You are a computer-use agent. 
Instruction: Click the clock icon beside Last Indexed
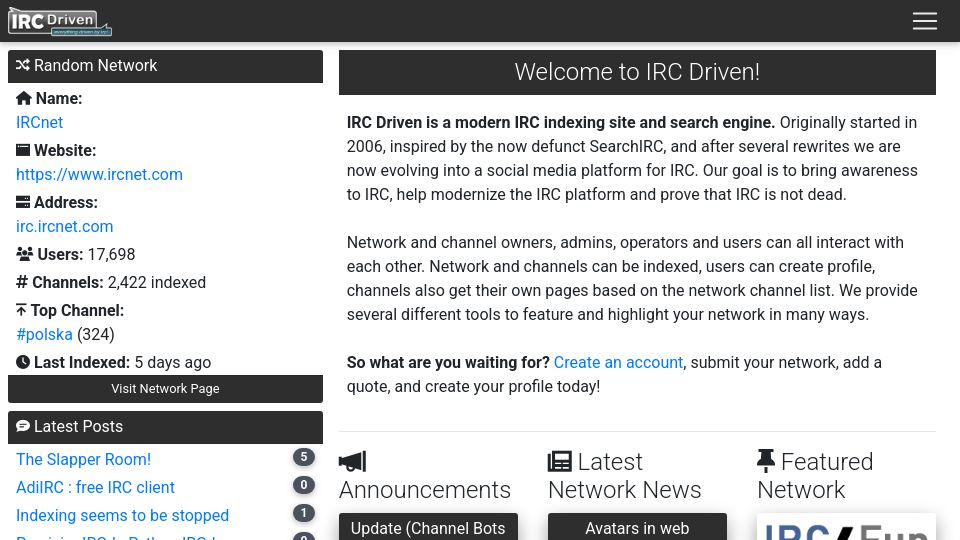pos(23,362)
